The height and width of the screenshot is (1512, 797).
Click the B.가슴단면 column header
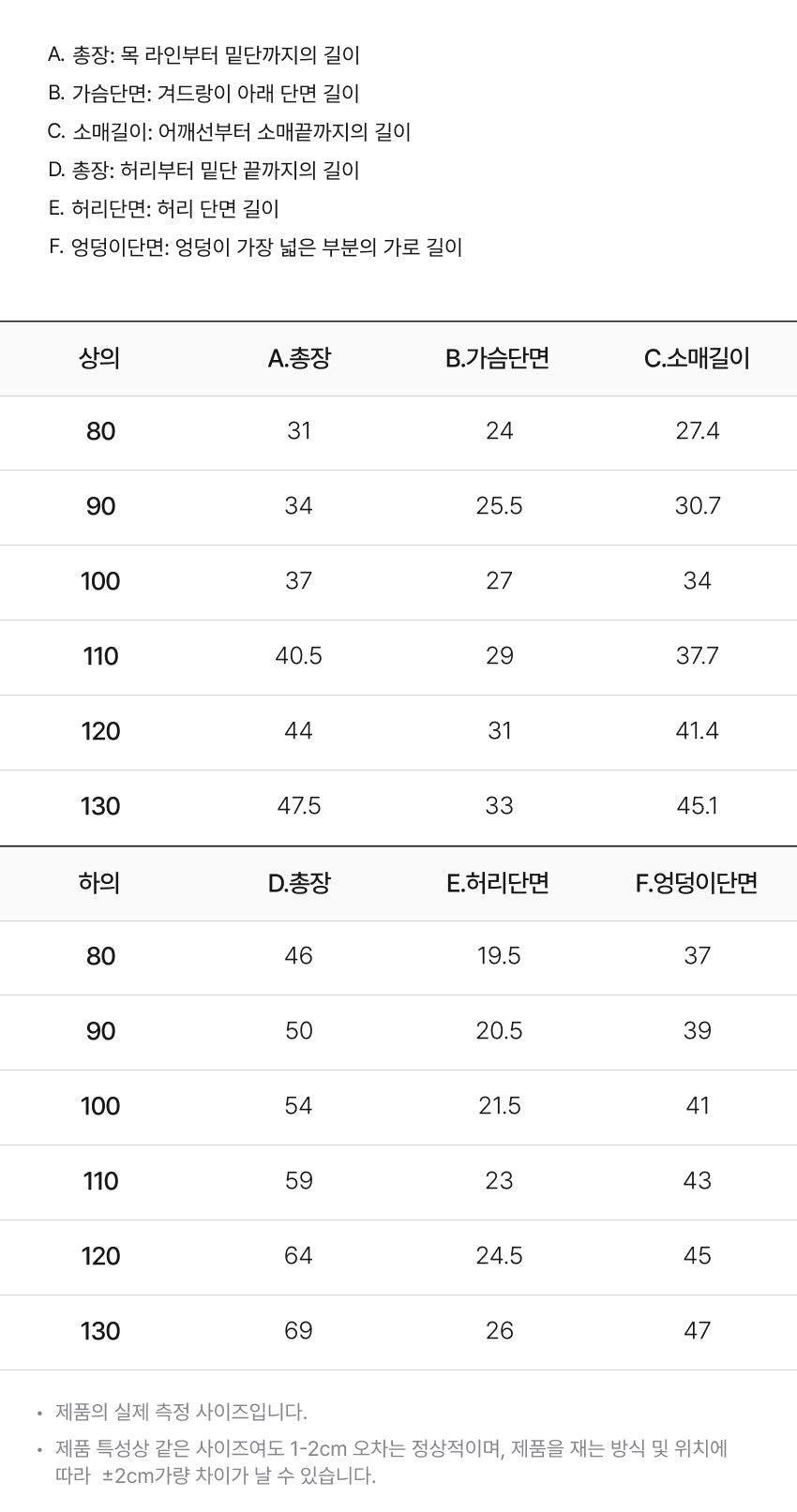coord(498,358)
